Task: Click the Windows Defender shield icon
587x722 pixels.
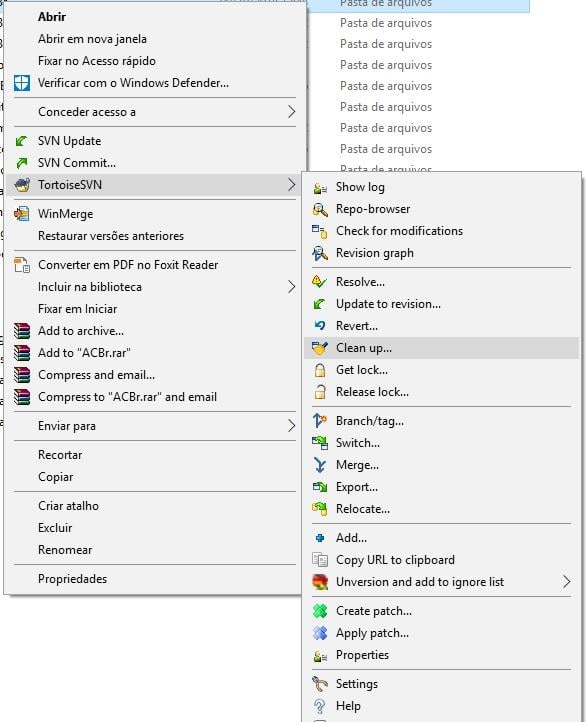Action: (x=22, y=83)
